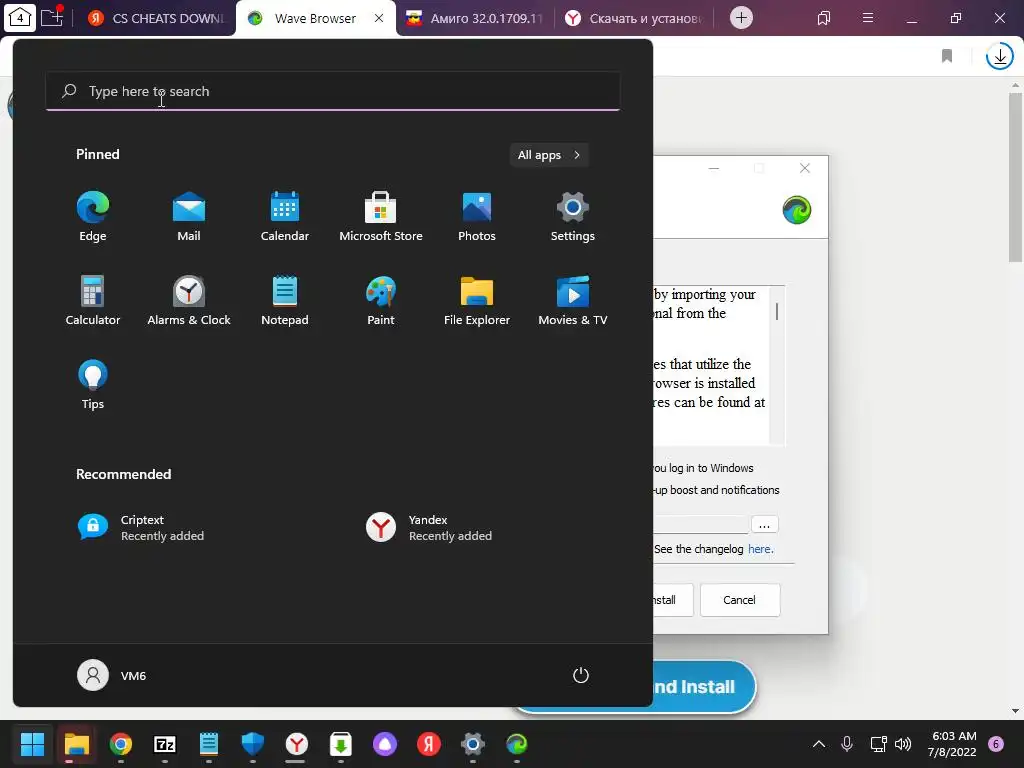
Task: Click the tab counter showing 4
Action: [20, 18]
